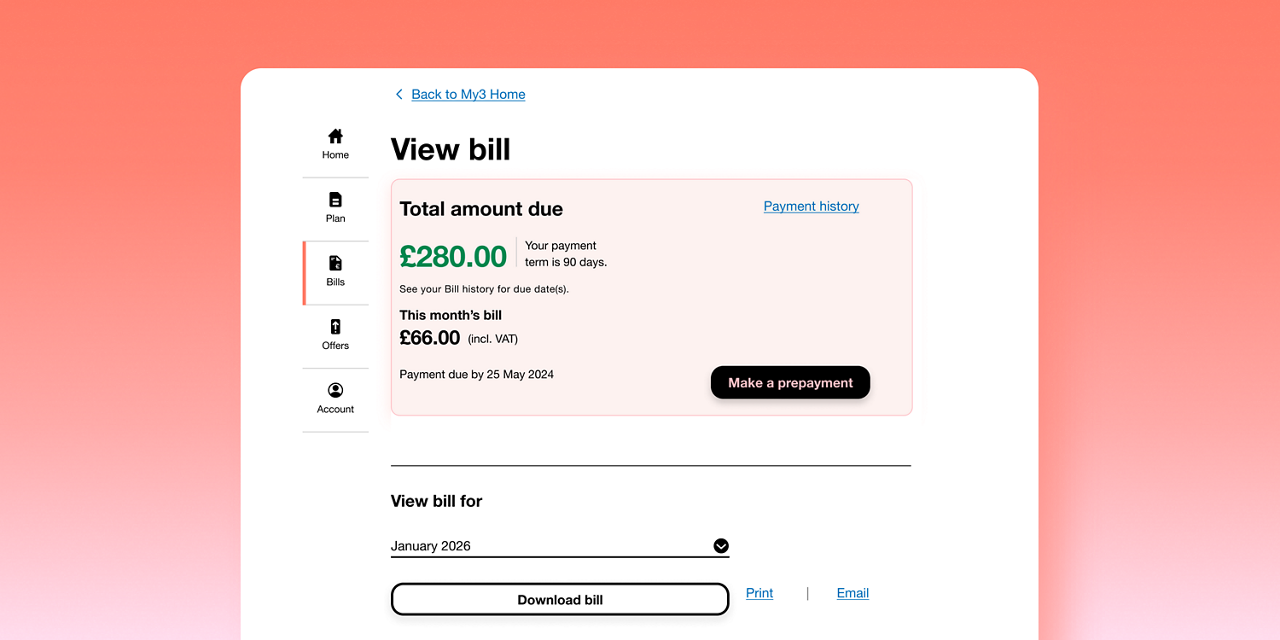Email the bill via the Email link
Screen dimensions: 1280x640
(852, 593)
